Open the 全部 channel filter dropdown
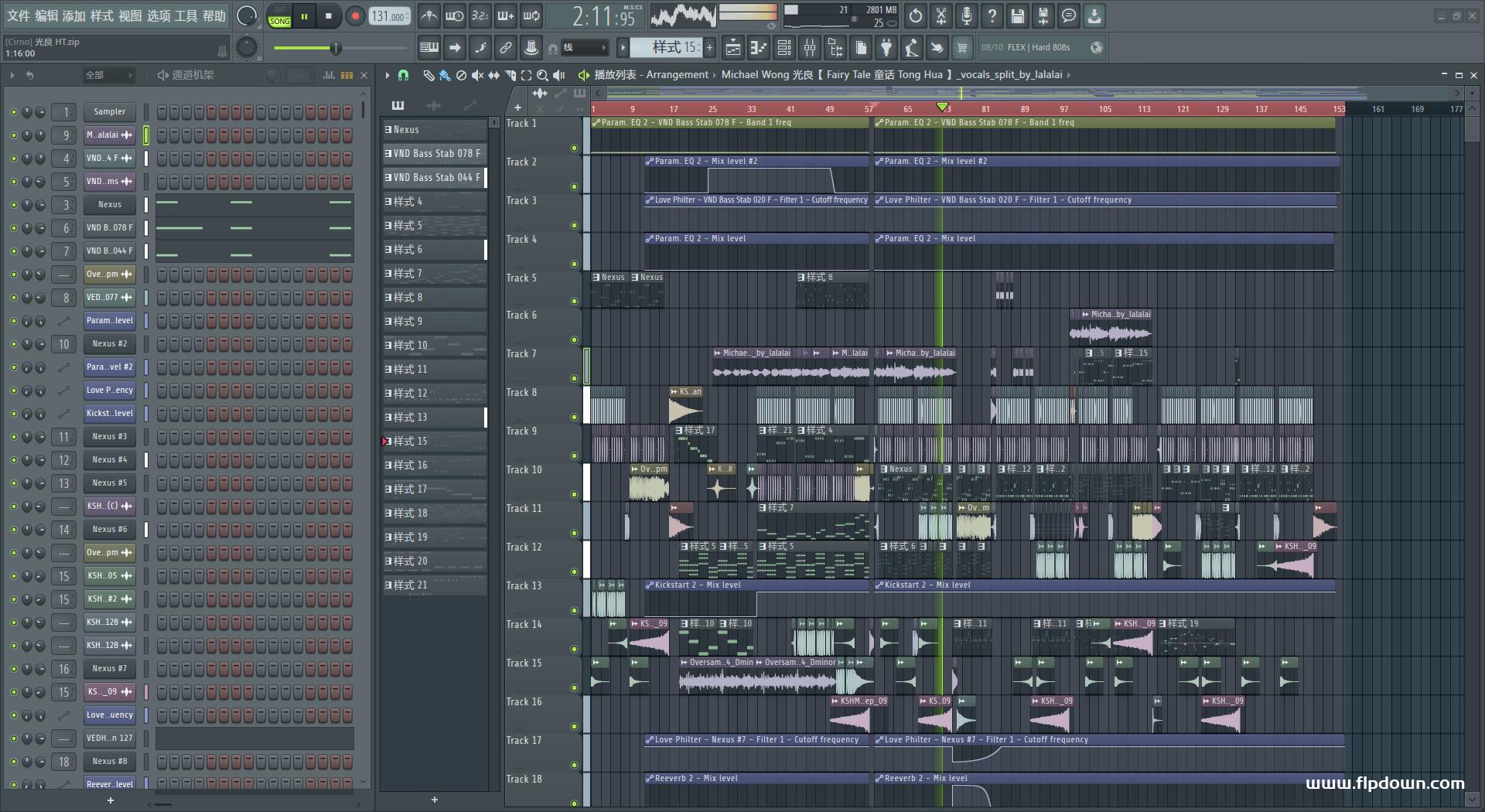The height and width of the screenshot is (812, 1485). (108, 75)
